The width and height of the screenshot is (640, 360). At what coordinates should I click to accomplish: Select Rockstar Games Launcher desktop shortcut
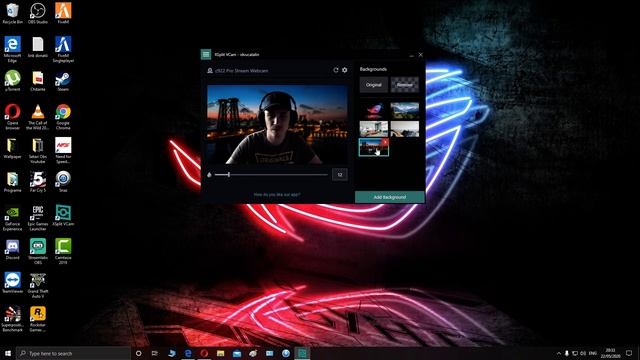click(x=38, y=319)
